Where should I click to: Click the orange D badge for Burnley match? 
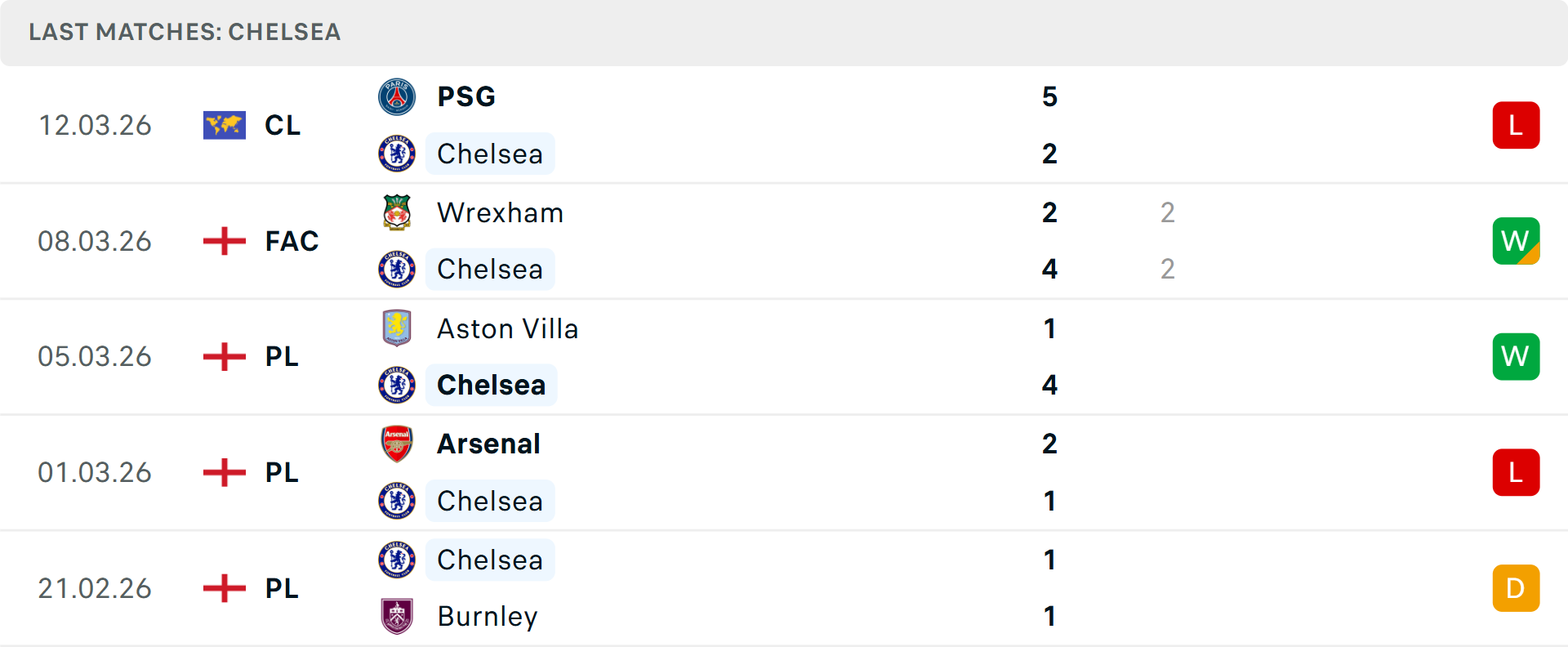click(1516, 588)
